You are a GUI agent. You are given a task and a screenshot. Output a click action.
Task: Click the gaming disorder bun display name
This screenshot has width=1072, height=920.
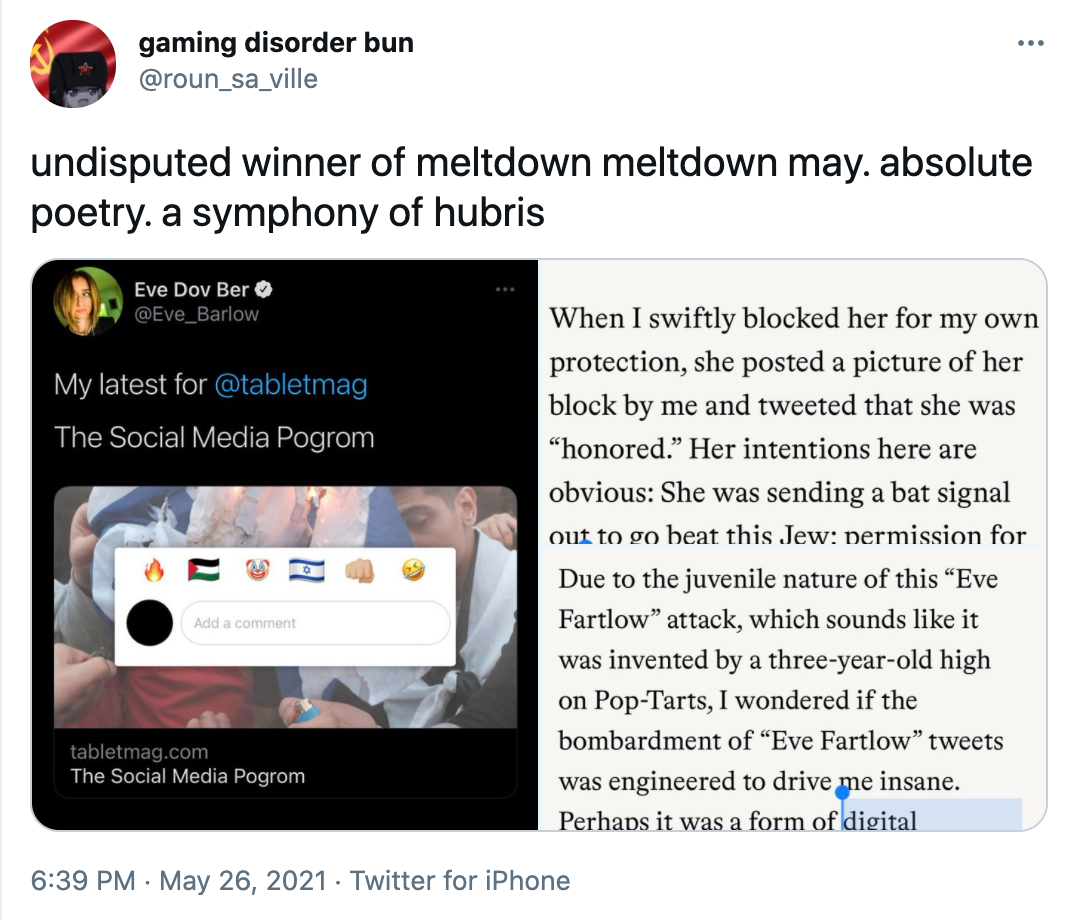click(275, 43)
